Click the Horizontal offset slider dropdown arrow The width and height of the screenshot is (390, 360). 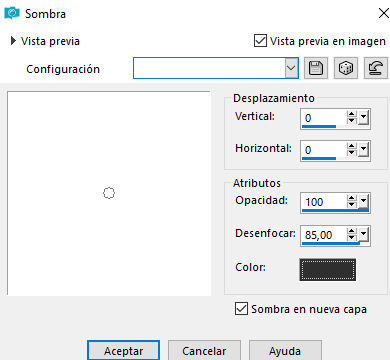[364, 149]
